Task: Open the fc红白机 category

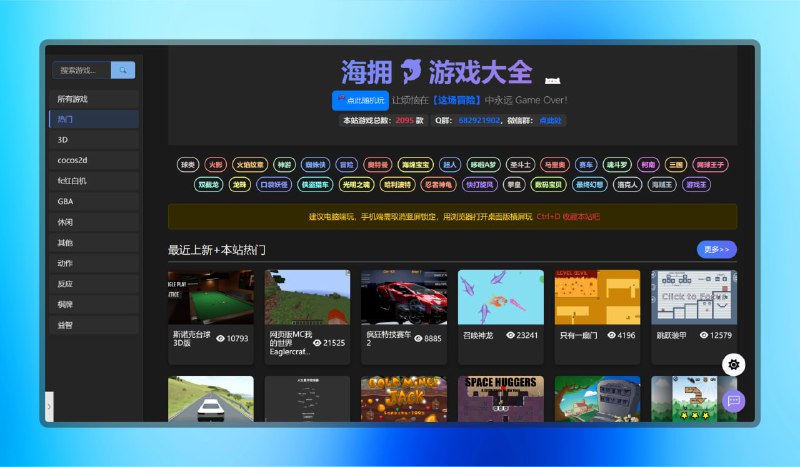Action: [x=94, y=181]
